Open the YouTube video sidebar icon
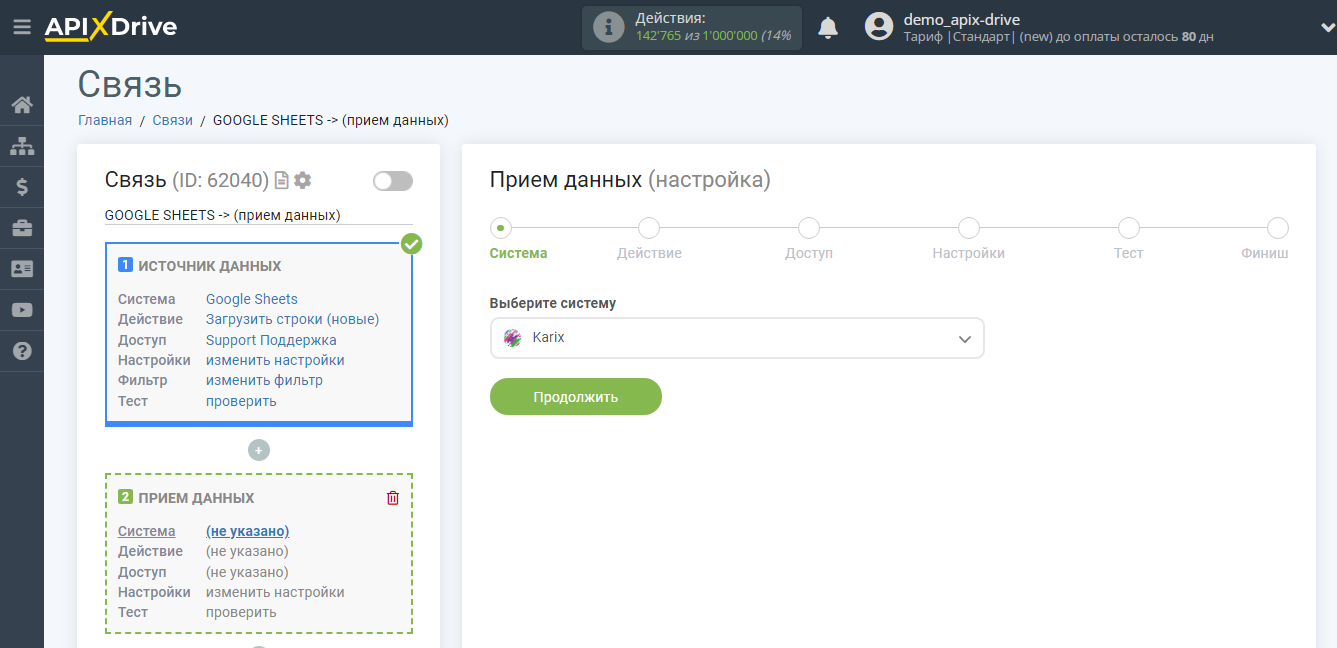The image size is (1337, 648). pyautogui.click(x=21, y=310)
